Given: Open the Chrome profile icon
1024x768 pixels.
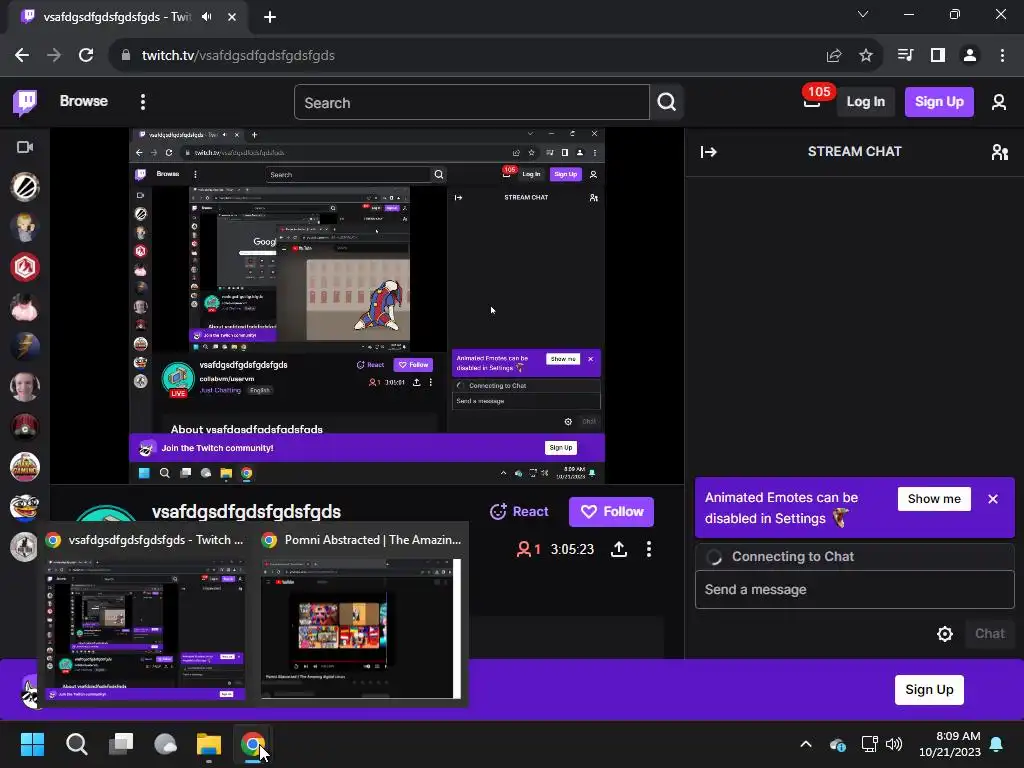Looking at the screenshot, I should 970,56.
